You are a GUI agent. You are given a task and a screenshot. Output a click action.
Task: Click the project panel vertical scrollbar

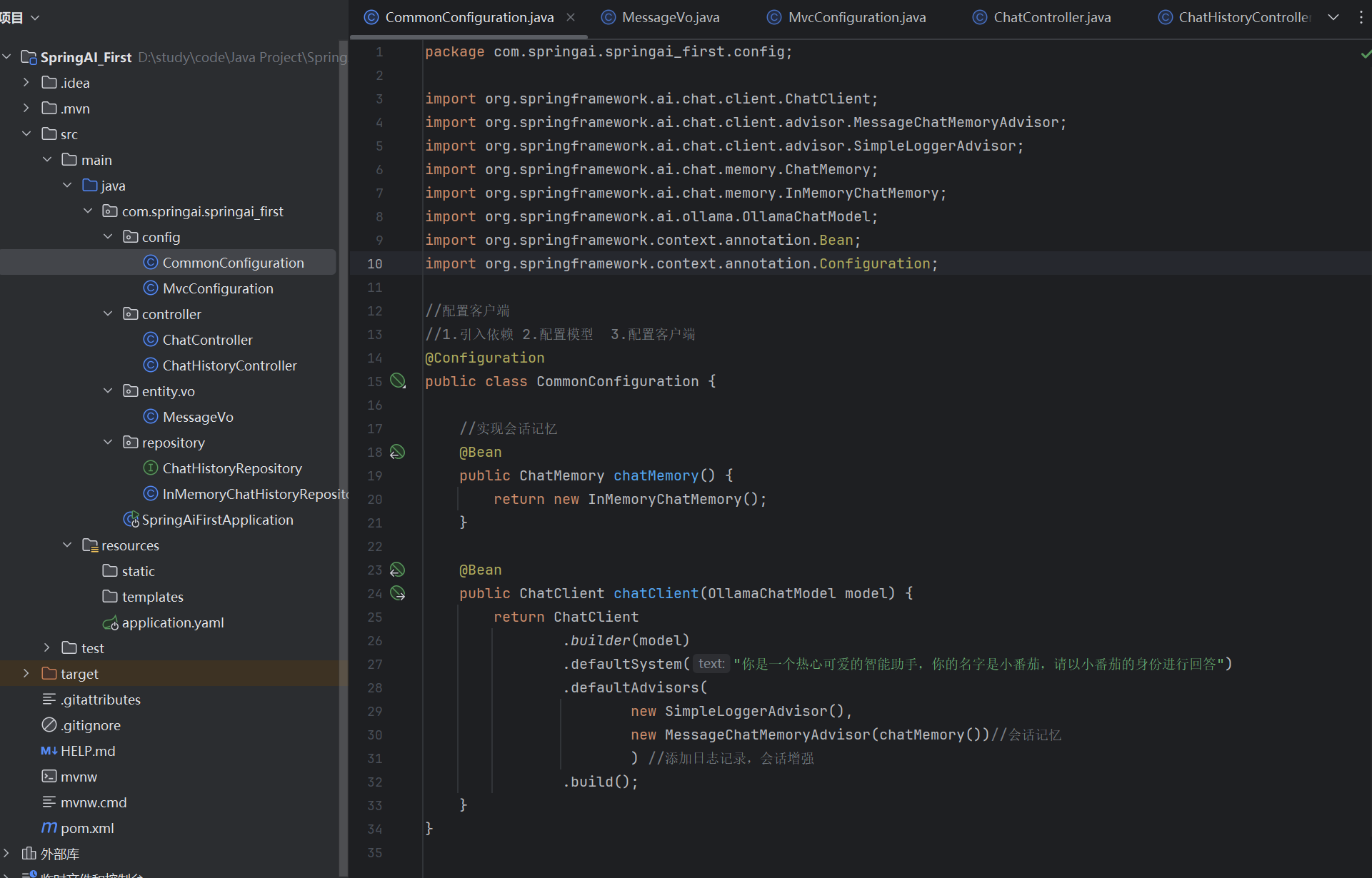(344, 457)
